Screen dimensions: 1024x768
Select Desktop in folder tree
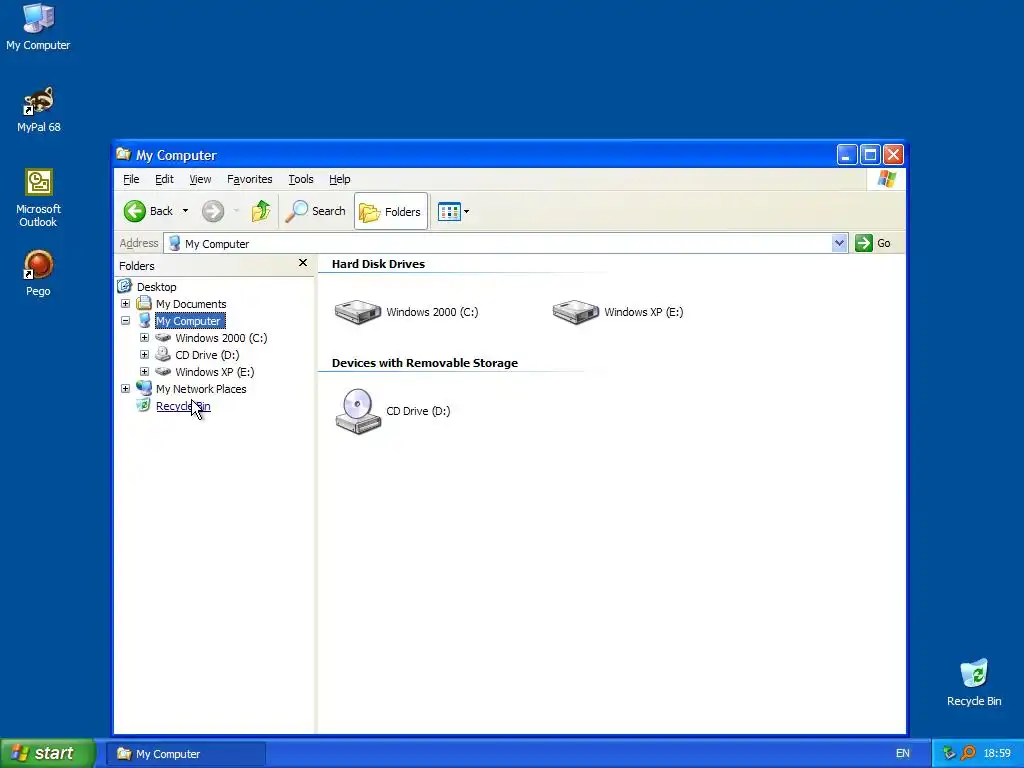point(156,287)
